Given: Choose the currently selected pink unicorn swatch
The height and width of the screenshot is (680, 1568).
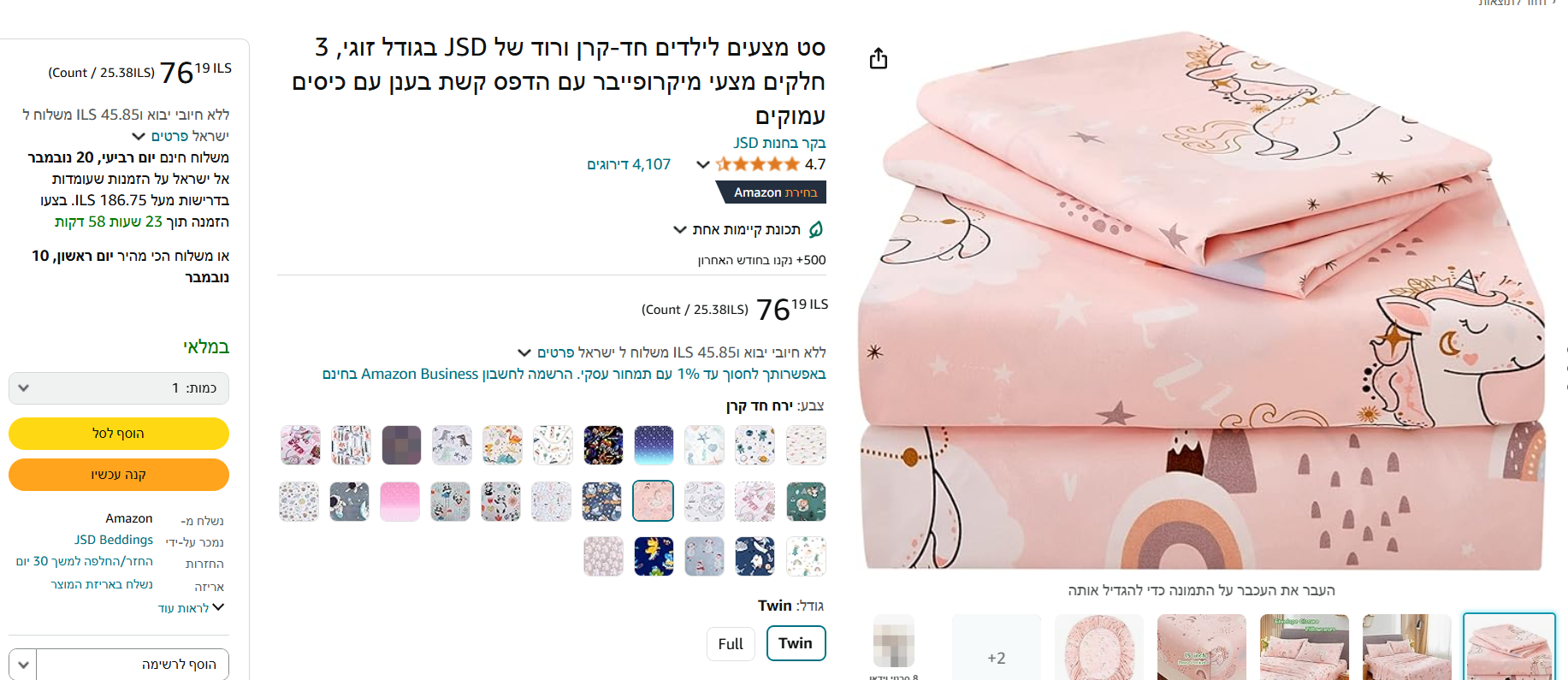Looking at the screenshot, I should tap(654, 501).
